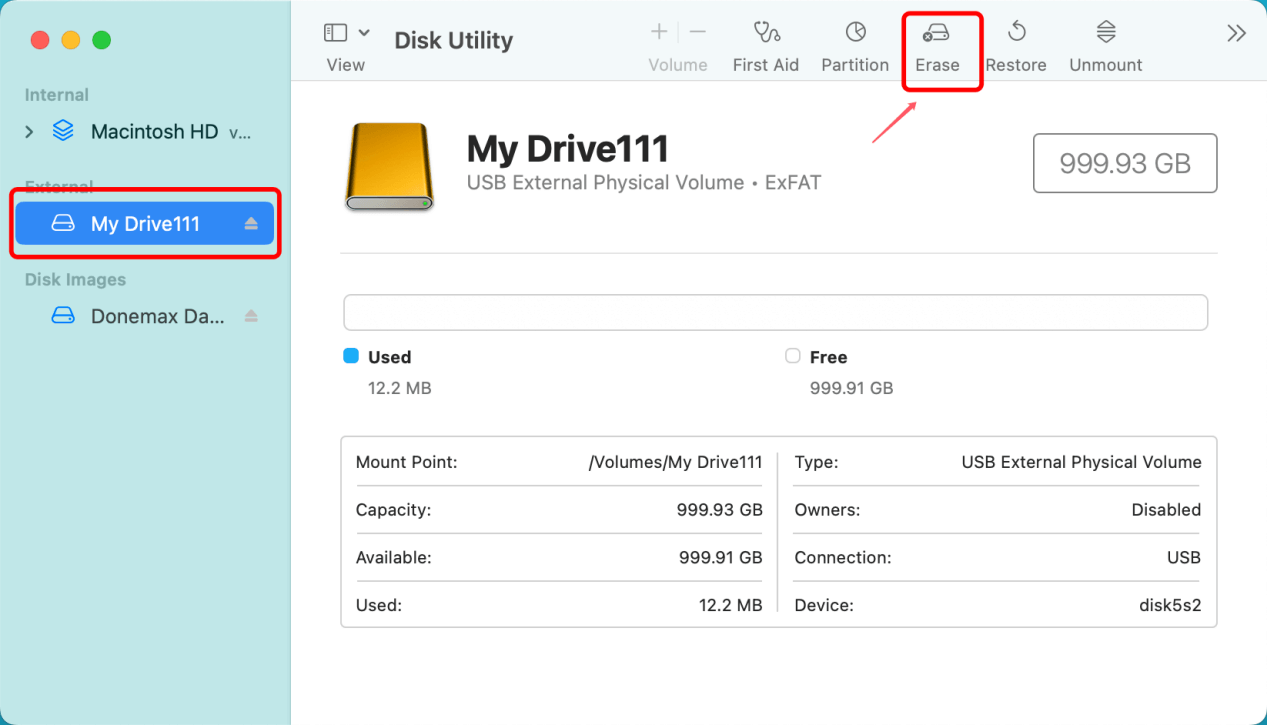The height and width of the screenshot is (725, 1267).
Task: Select Macintosh HD in the sidebar
Action: pos(154,132)
